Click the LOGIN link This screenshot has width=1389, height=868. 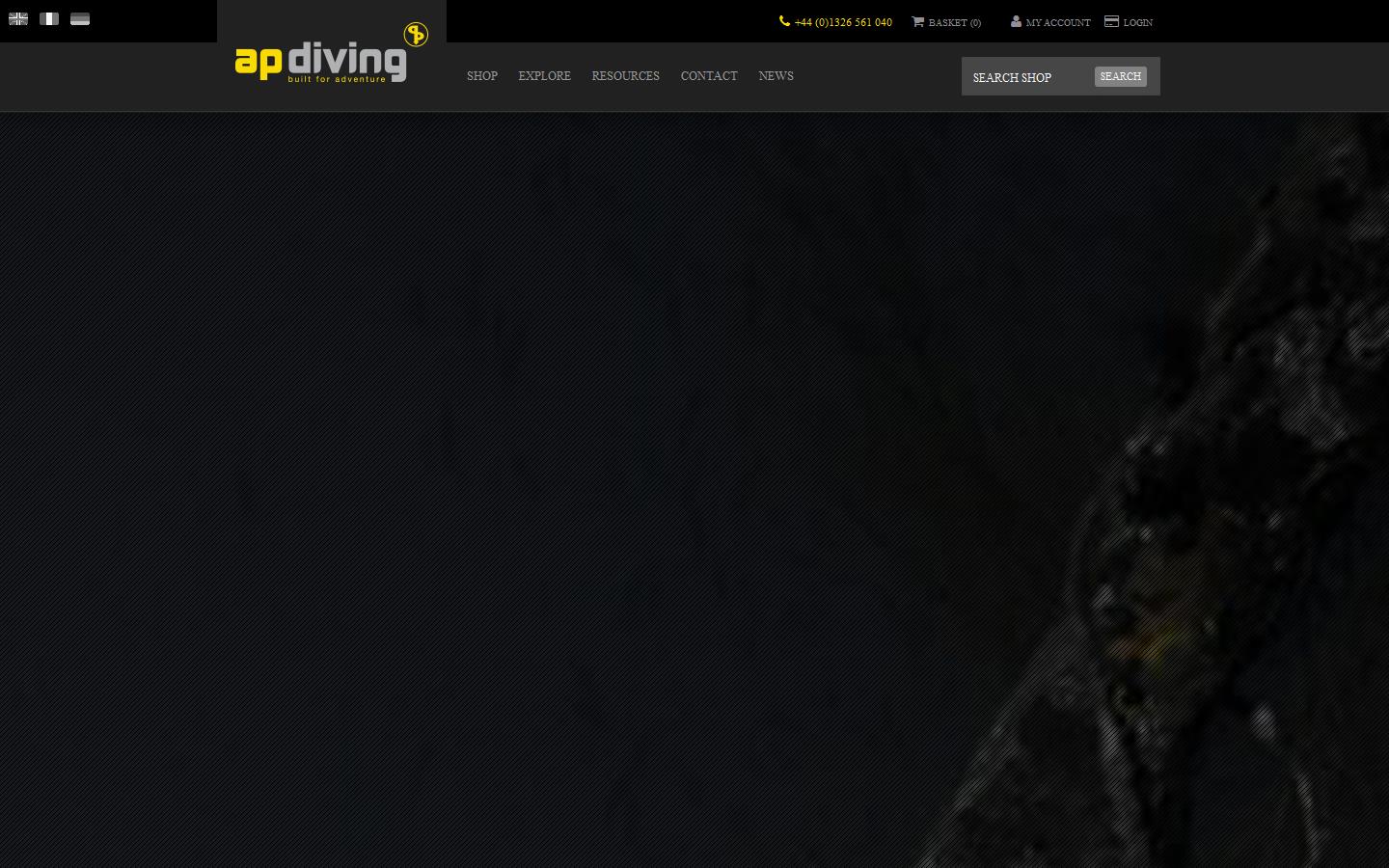tap(1137, 22)
